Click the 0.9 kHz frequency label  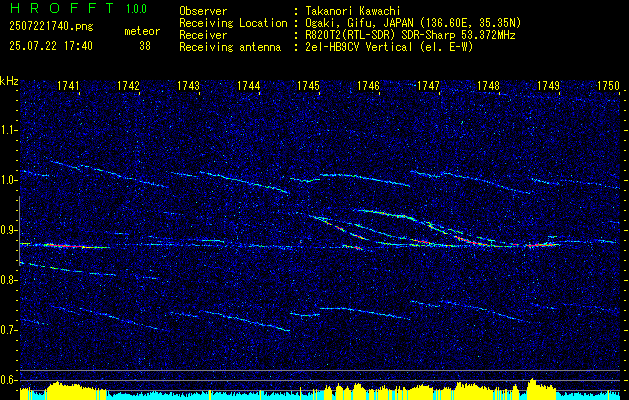pos(8,230)
